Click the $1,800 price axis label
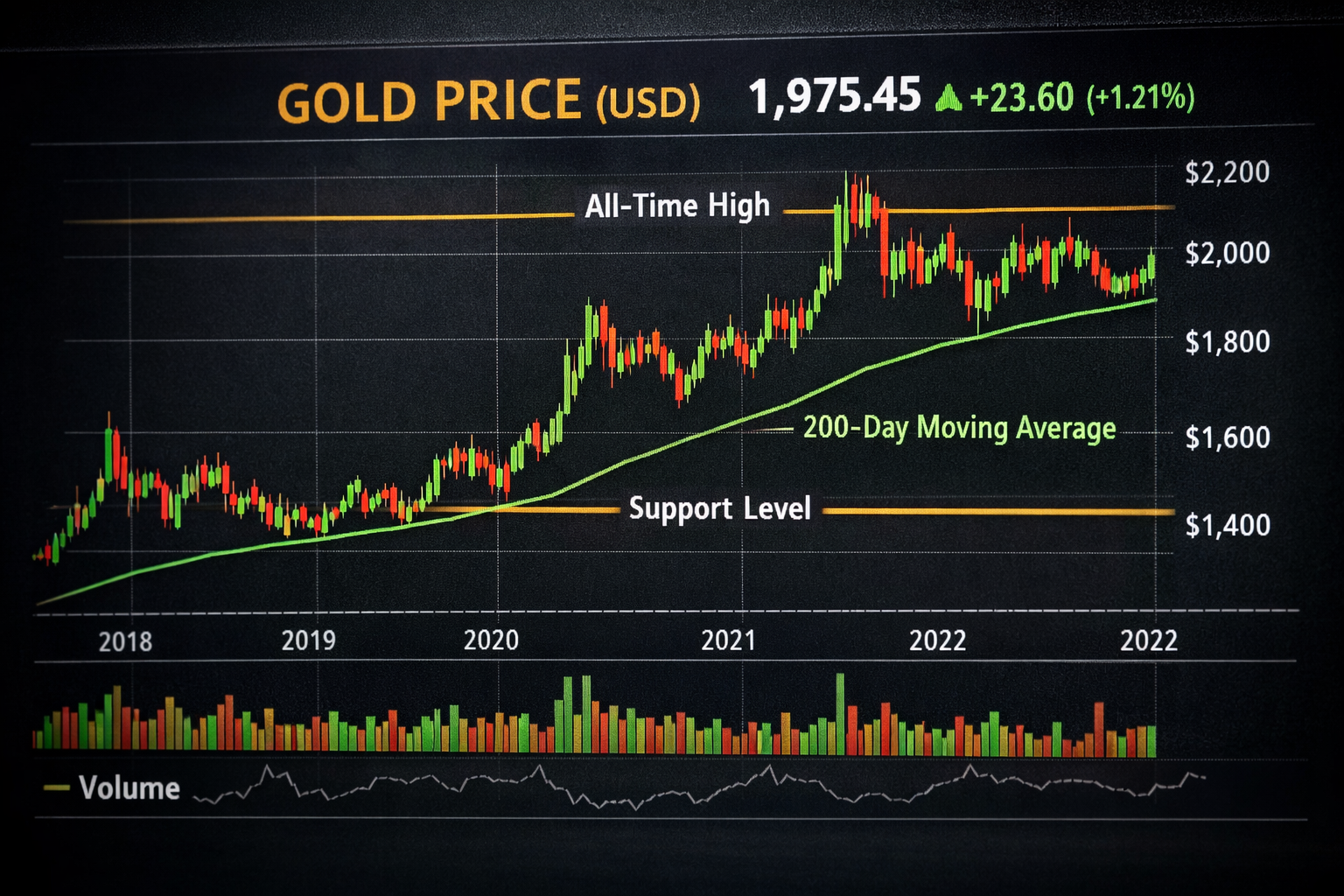1344x896 pixels. click(1227, 341)
